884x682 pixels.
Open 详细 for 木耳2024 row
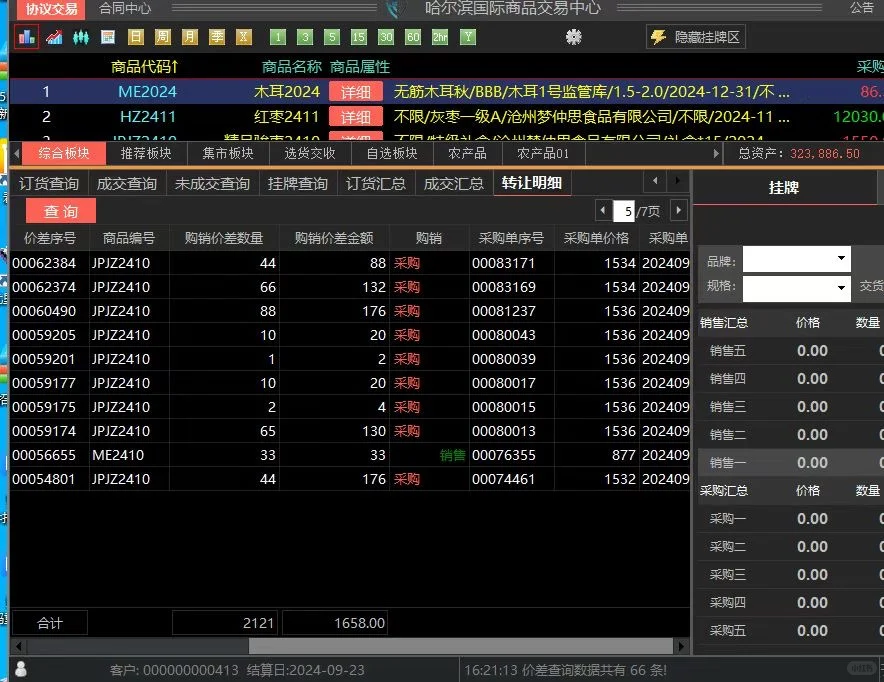(356, 92)
